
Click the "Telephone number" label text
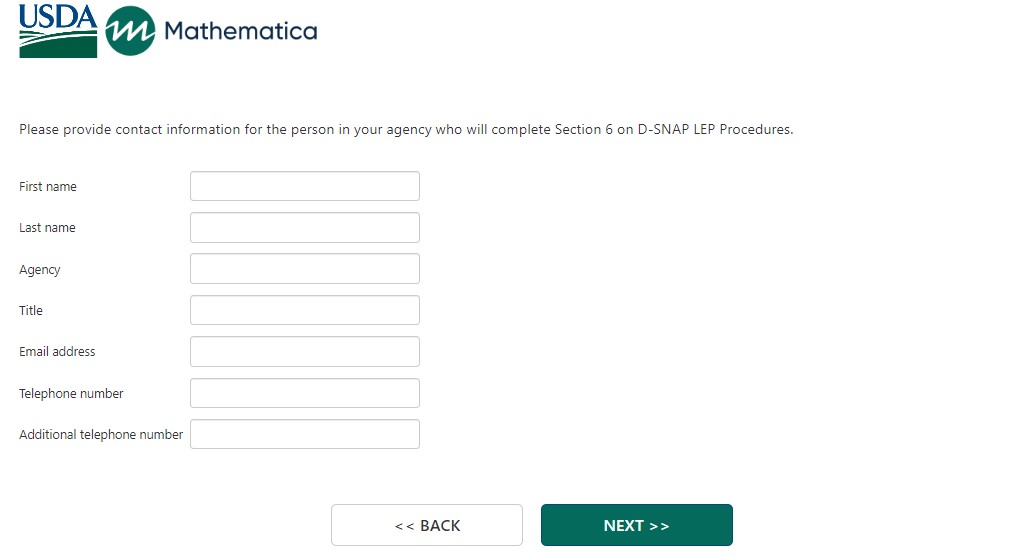pos(71,394)
